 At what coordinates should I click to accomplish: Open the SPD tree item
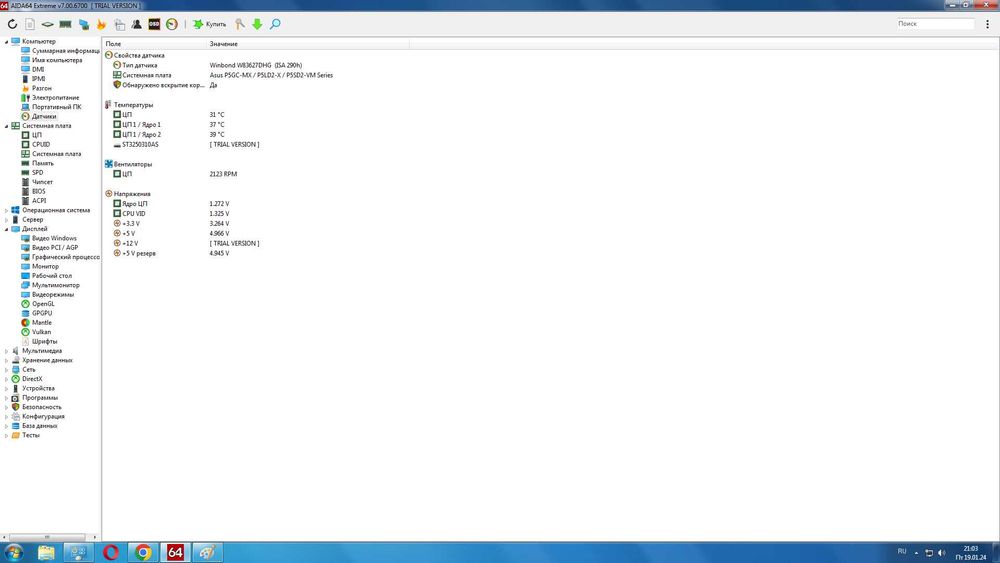click(x=38, y=173)
